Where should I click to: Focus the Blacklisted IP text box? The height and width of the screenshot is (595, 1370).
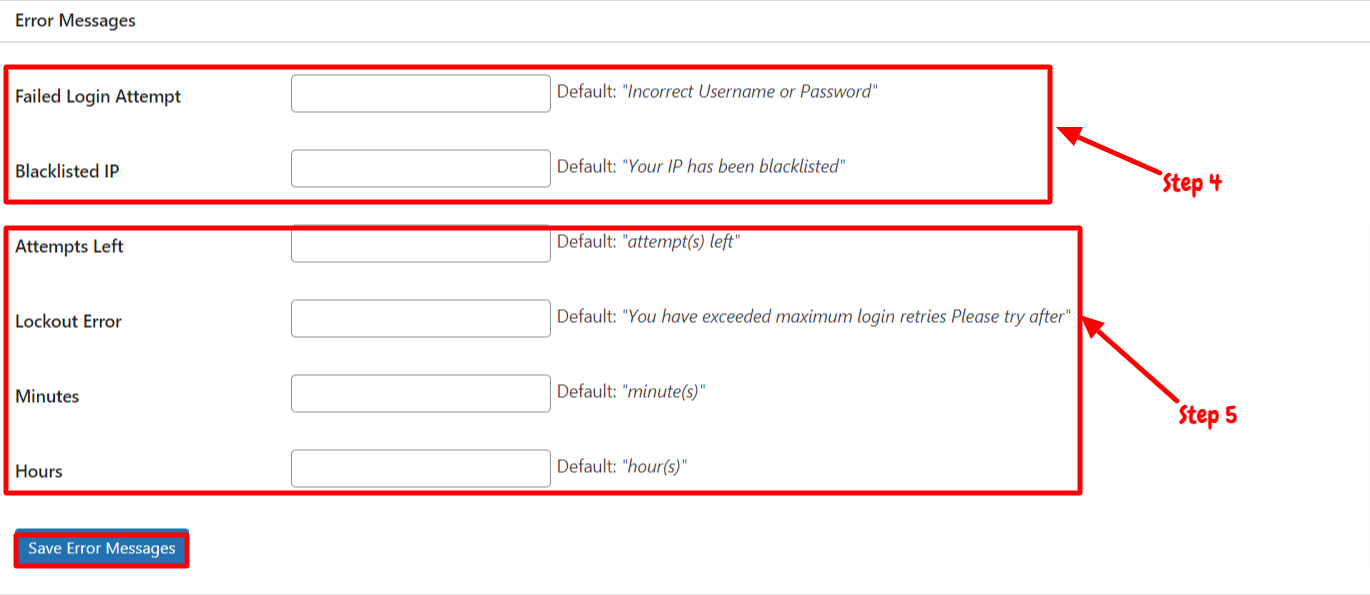420,169
